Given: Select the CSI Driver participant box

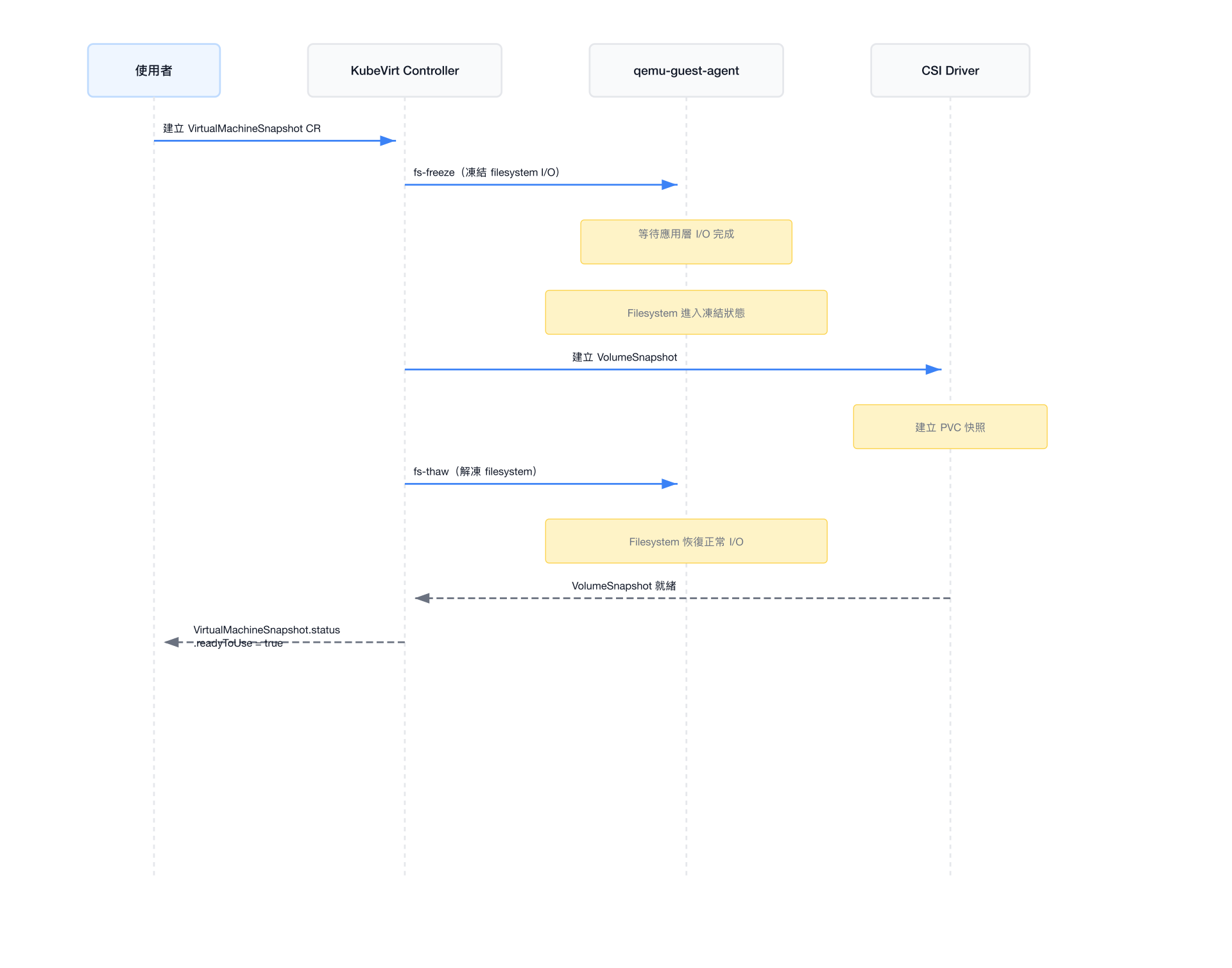Looking at the screenshot, I should 950,71.
